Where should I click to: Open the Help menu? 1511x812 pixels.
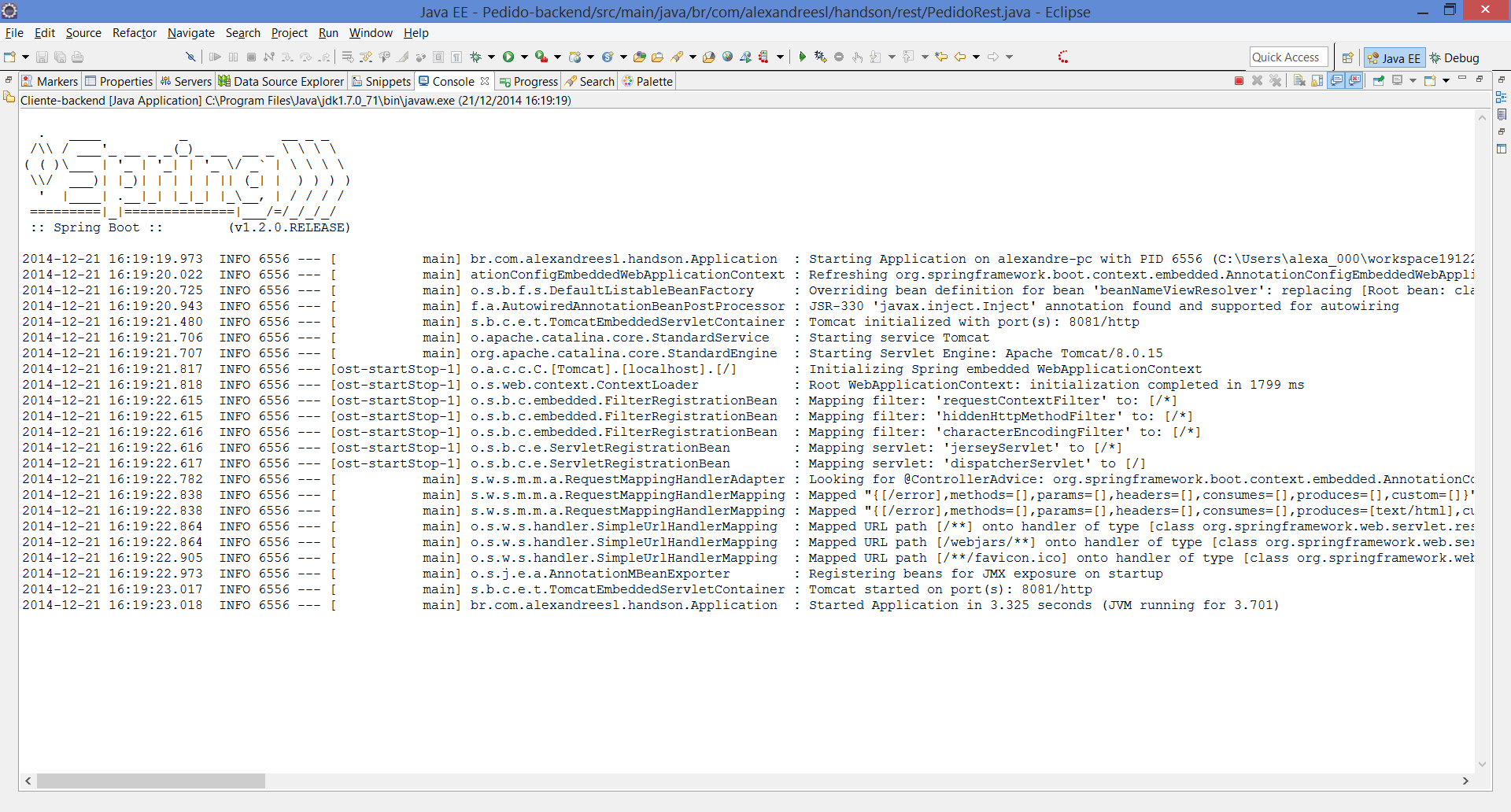pos(416,33)
